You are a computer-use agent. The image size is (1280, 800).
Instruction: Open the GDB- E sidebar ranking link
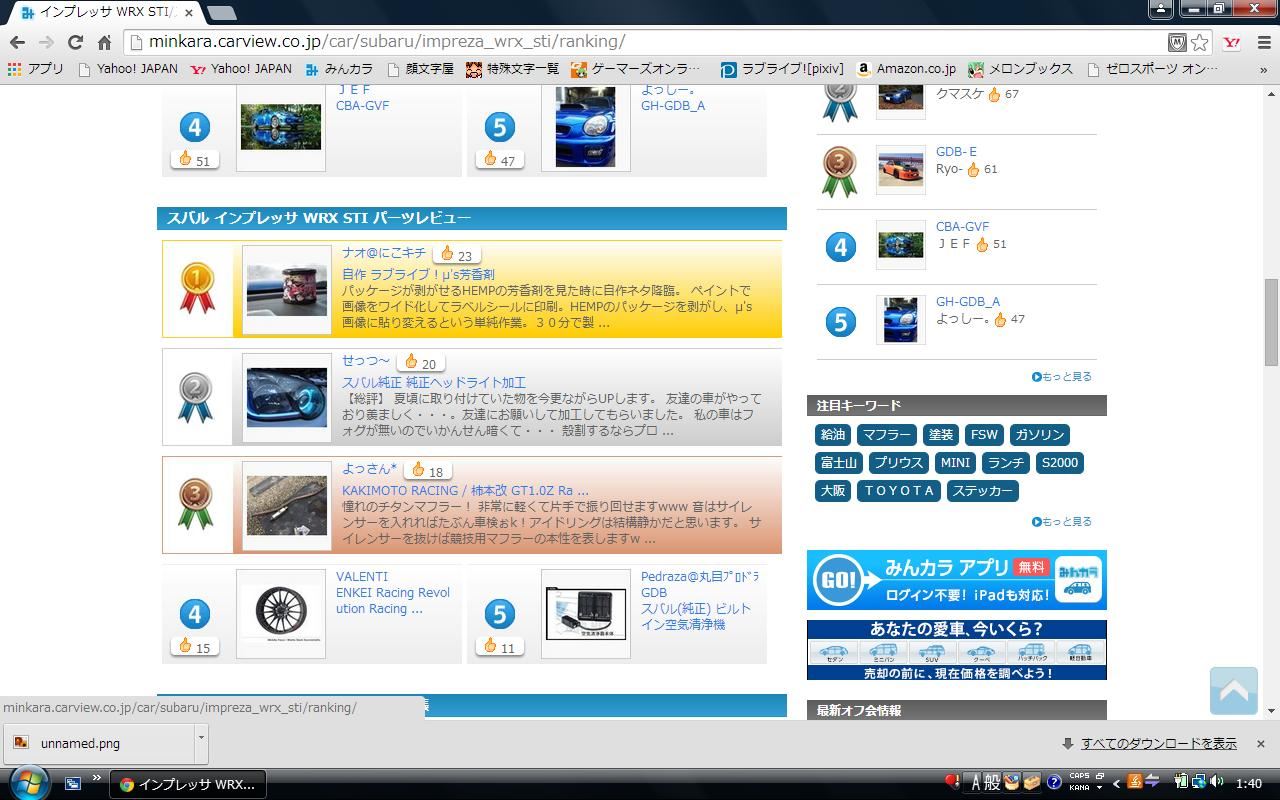coord(956,152)
